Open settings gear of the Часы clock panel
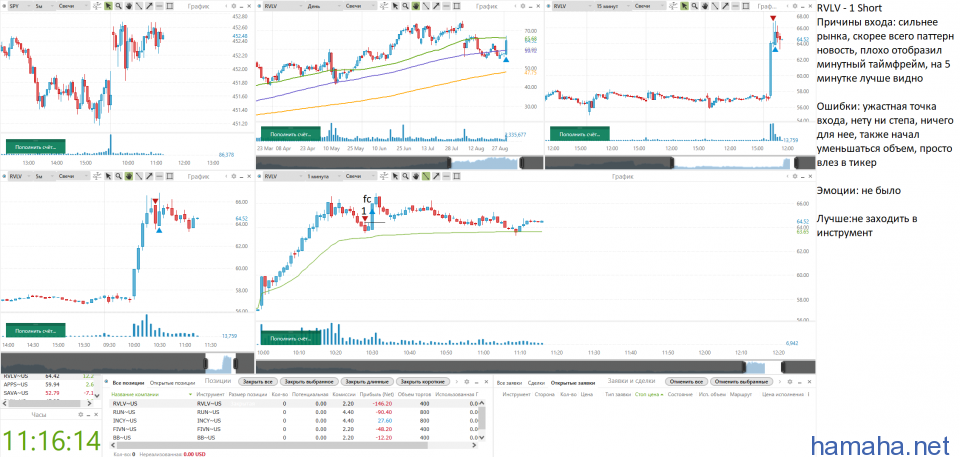The width and height of the screenshot is (960, 457). click(80, 415)
